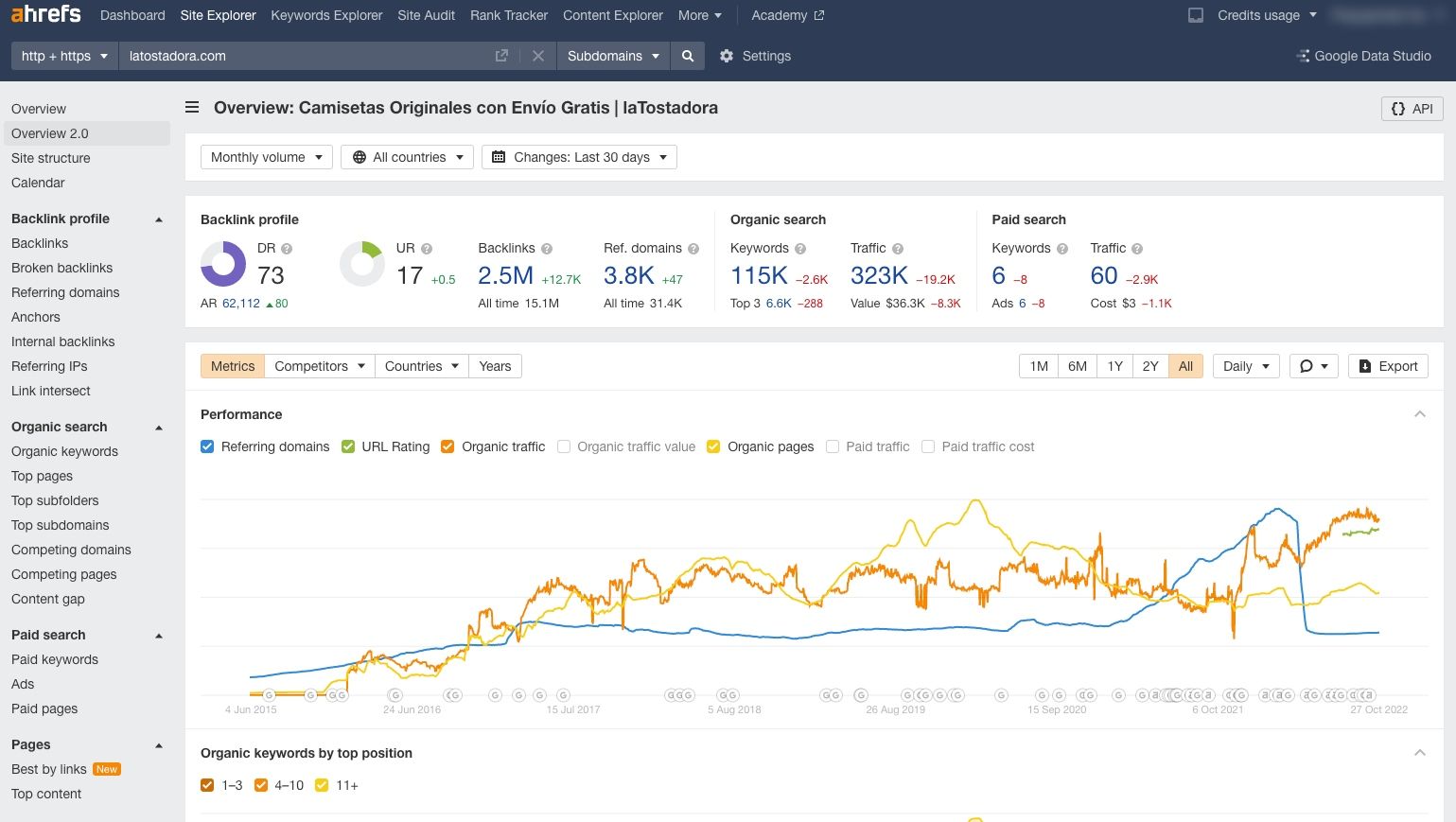
Task: Click Paid search Keywords help icon
Action: point(1062,249)
